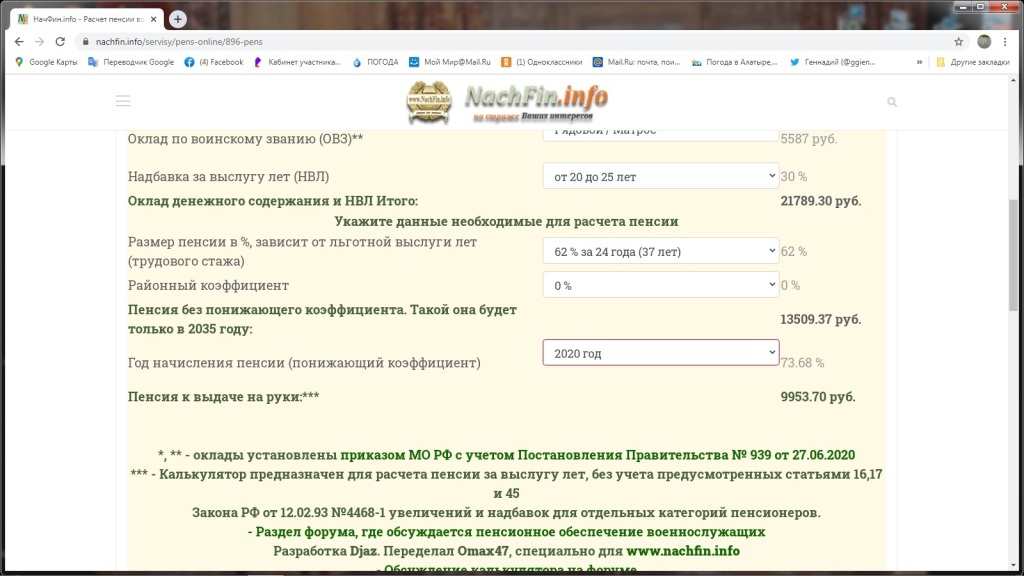The height and width of the screenshot is (576, 1024).
Task: Expand the hidden bookmarks overflow chevron
Action: click(919, 62)
